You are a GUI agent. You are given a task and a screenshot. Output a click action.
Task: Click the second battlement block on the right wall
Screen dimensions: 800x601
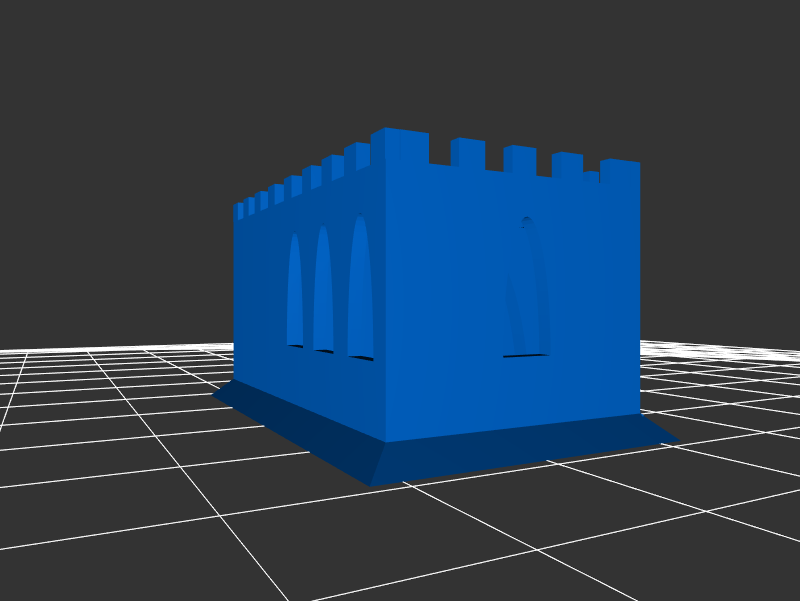click(467, 154)
